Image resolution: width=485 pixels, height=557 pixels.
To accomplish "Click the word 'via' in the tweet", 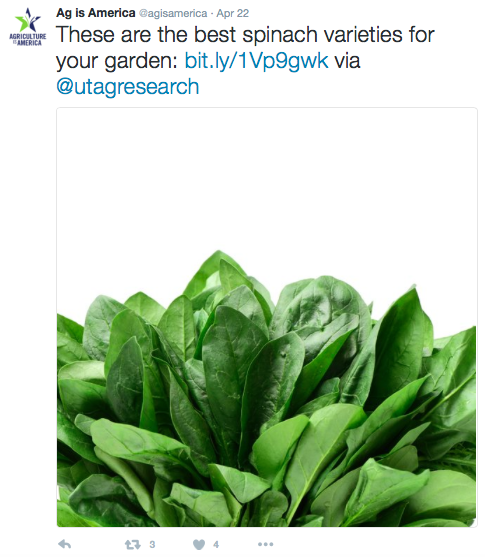I will coord(347,60).
